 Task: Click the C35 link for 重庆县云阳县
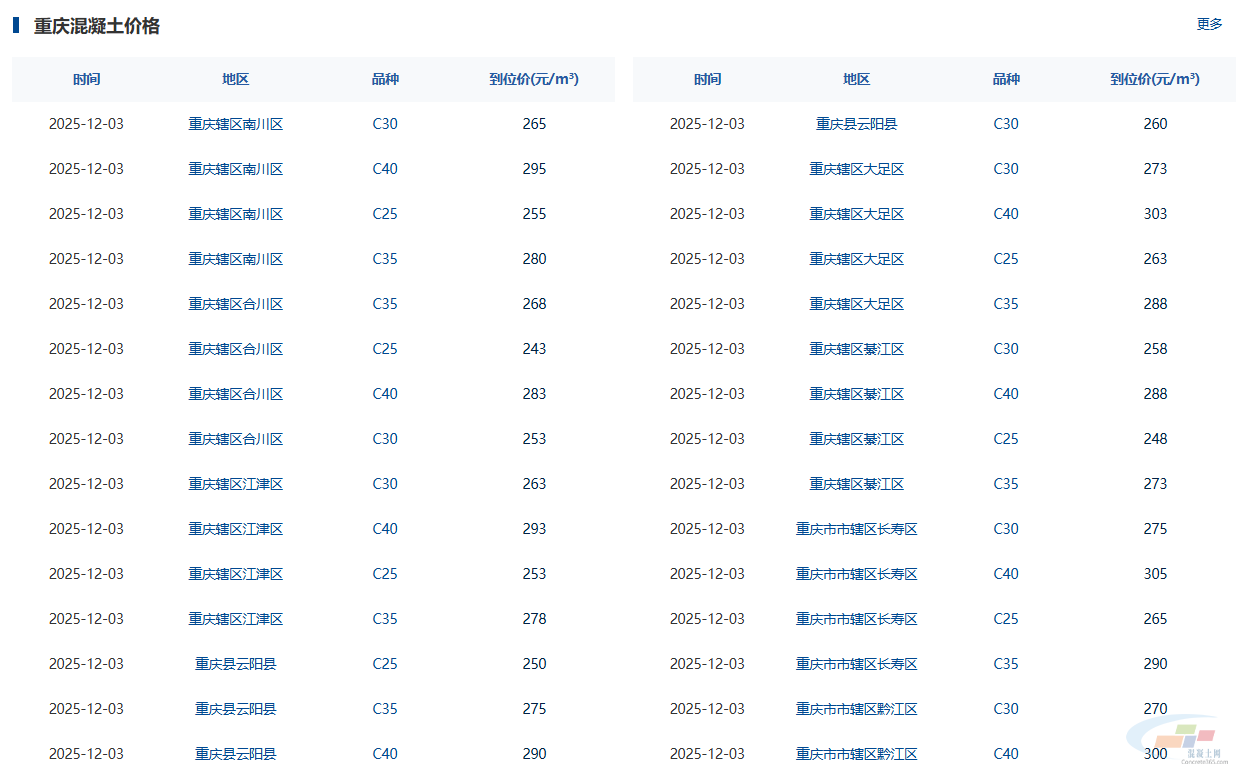385,709
